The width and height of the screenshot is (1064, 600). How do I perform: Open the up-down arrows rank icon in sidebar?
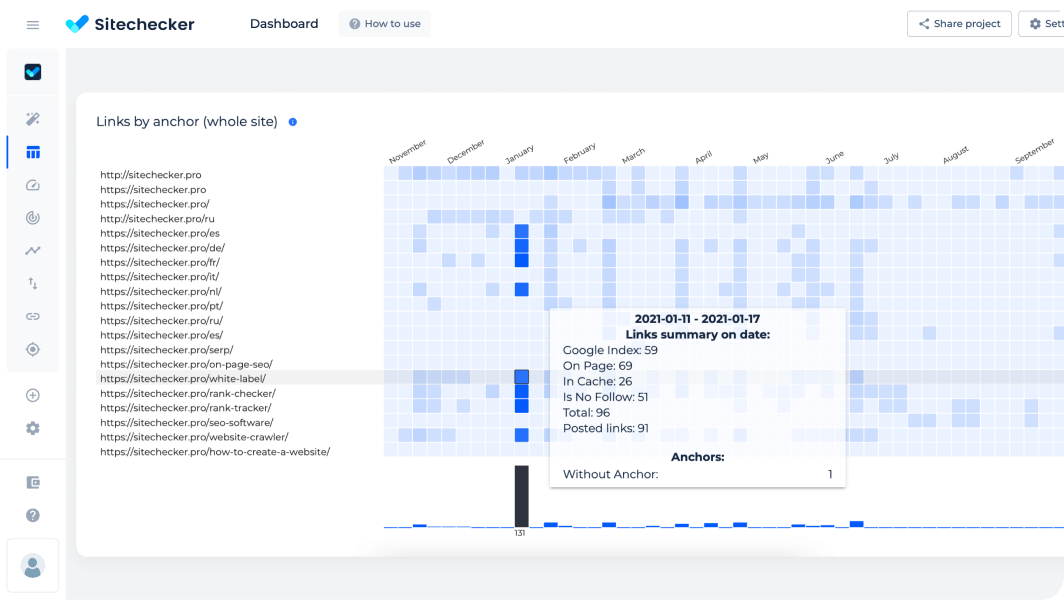pos(33,284)
